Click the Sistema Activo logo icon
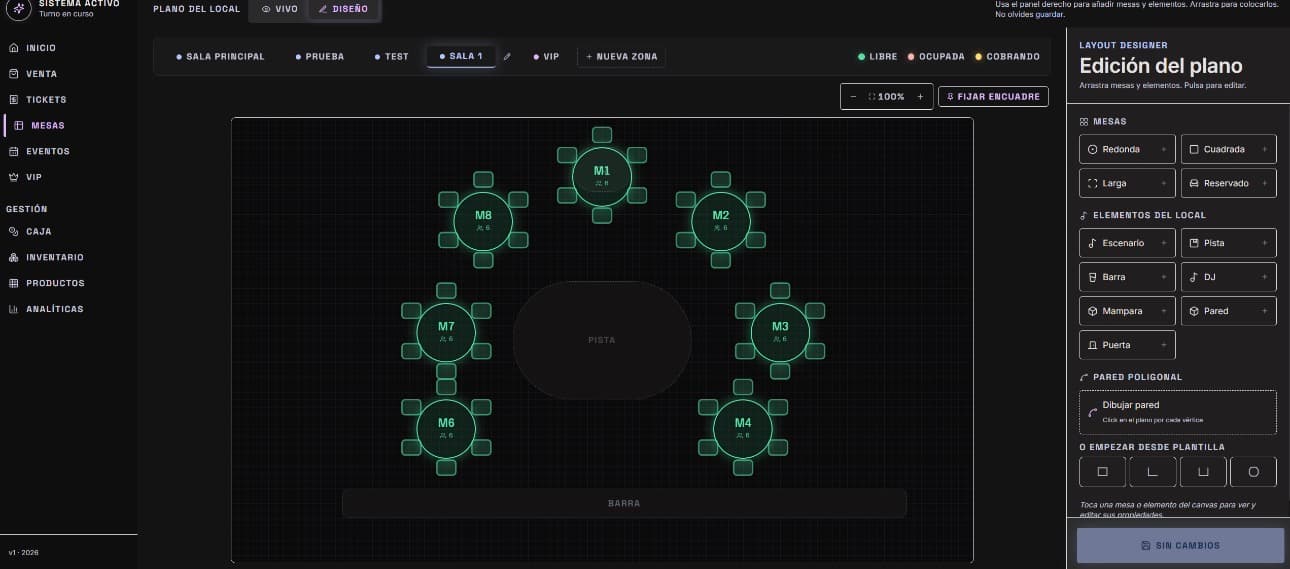 pyautogui.click(x=18, y=8)
